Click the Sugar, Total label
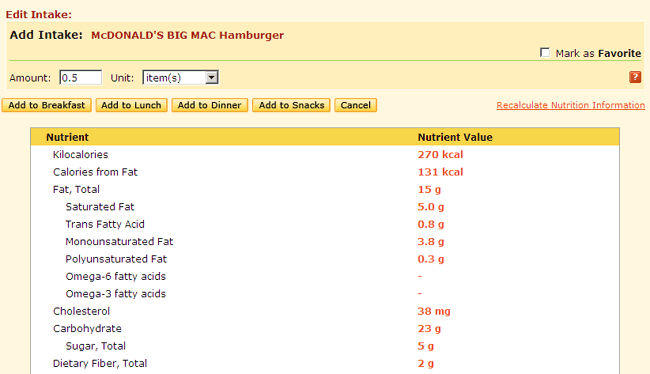 point(95,346)
